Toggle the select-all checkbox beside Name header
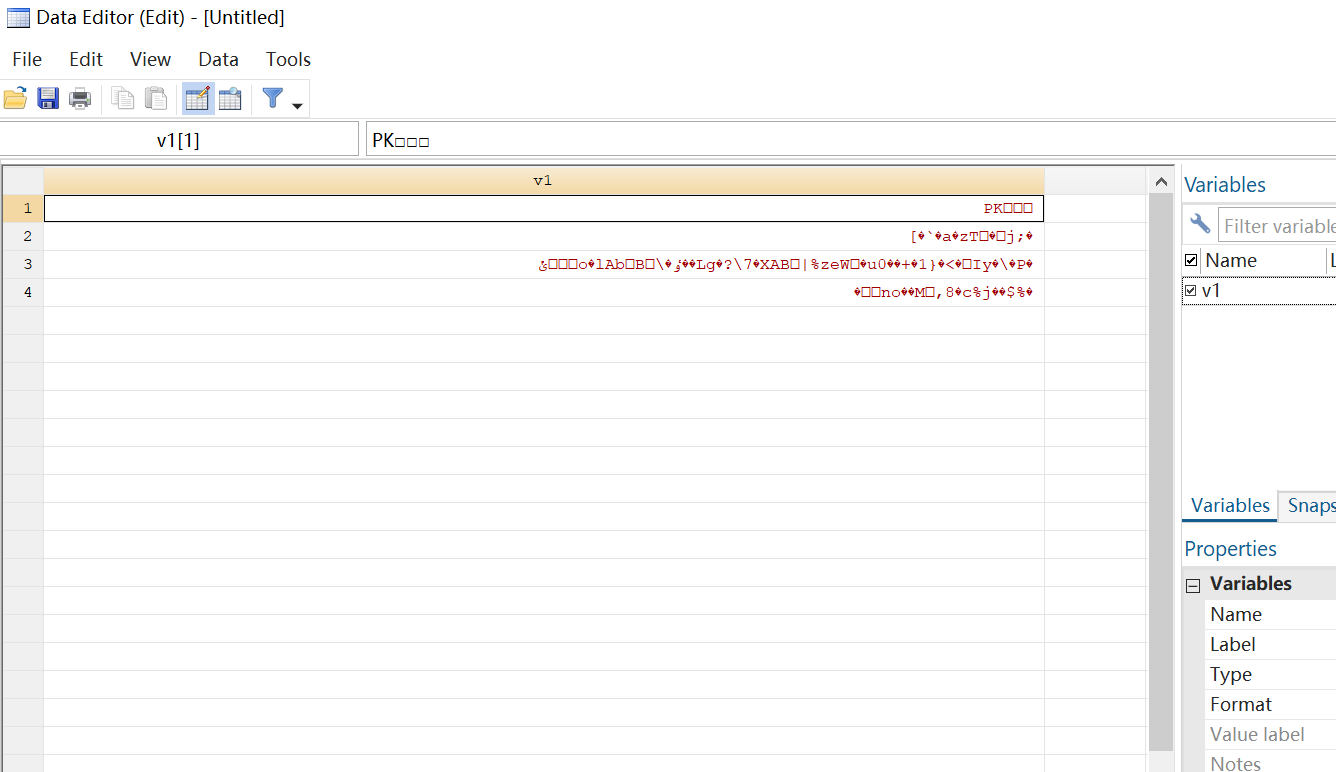This screenshot has width=1336, height=772. pyautogui.click(x=1191, y=261)
